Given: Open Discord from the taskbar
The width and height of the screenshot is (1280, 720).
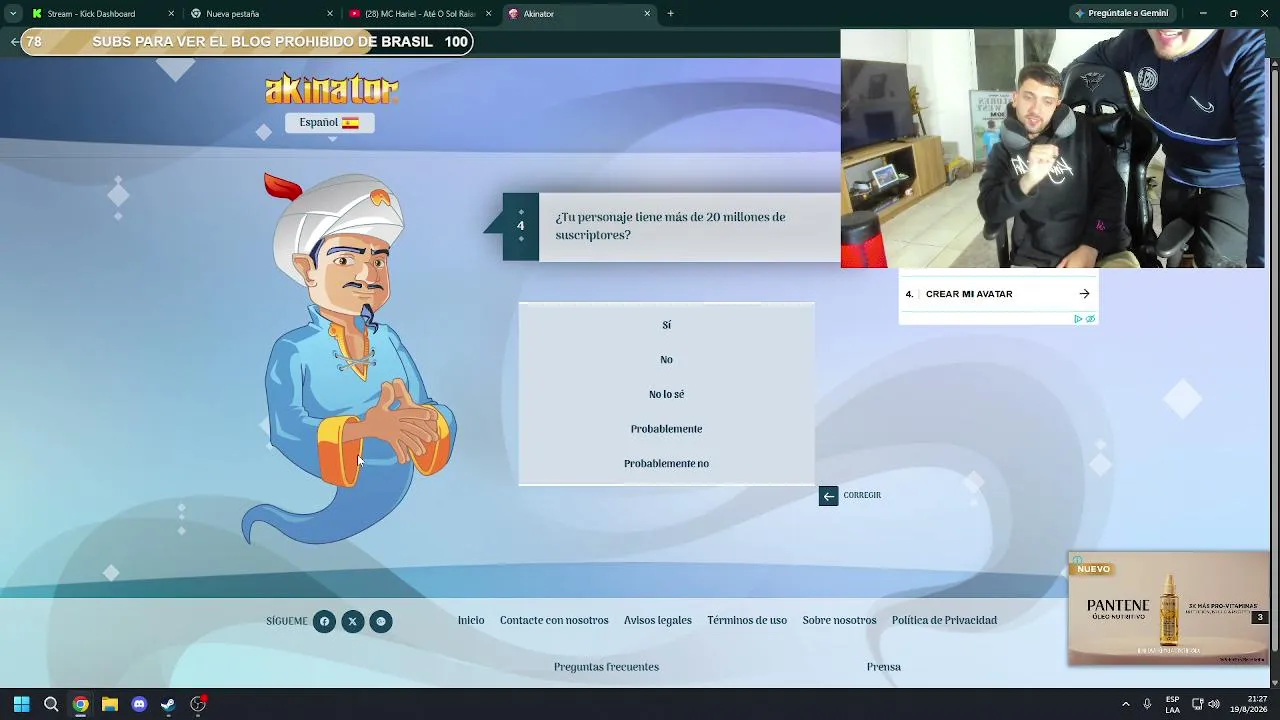Looking at the screenshot, I should [139, 704].
